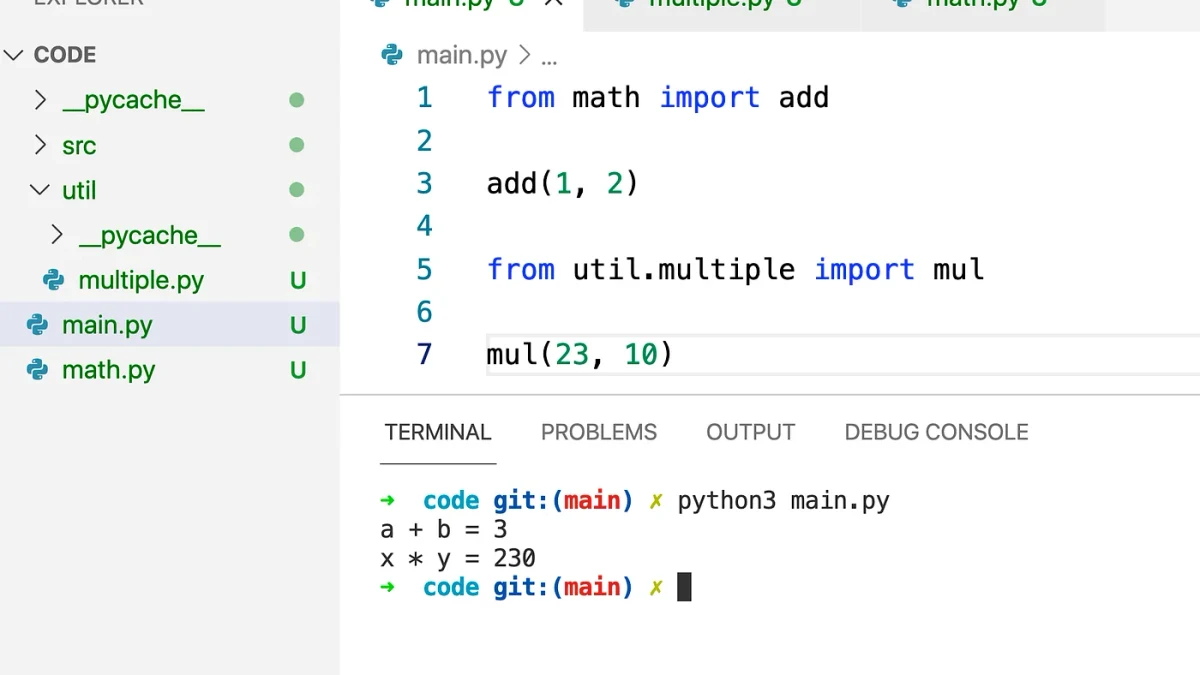Image resolution: width=1200 pixels, height=675 pixels.
Task: Switch to the DEBUG CONSOLE tab
Action: [936, 432]
